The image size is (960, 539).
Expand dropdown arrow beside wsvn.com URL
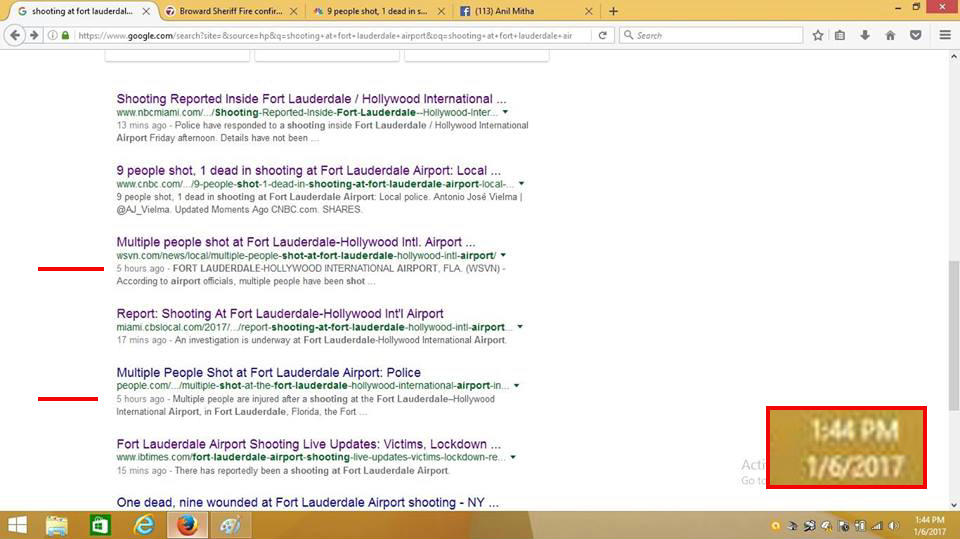[503, 255]
